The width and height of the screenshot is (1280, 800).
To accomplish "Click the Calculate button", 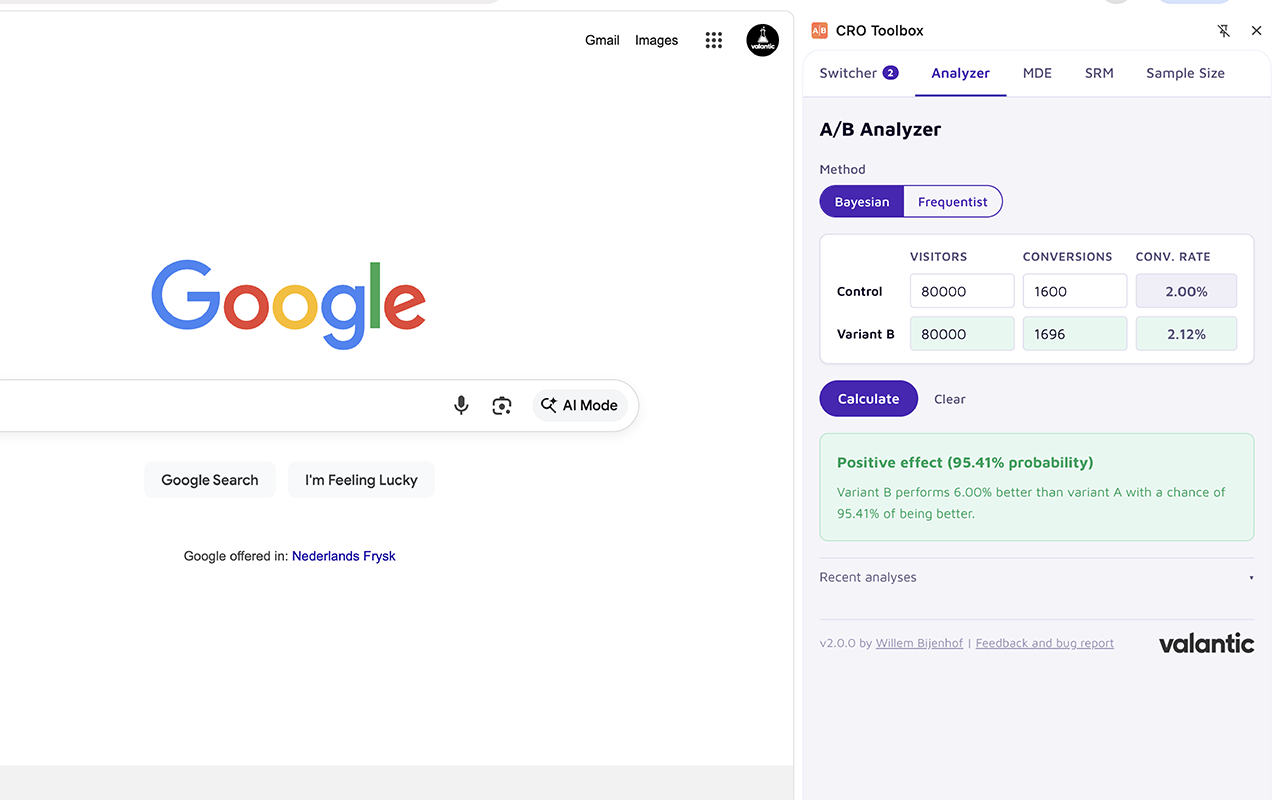I will tap(868, 398).
